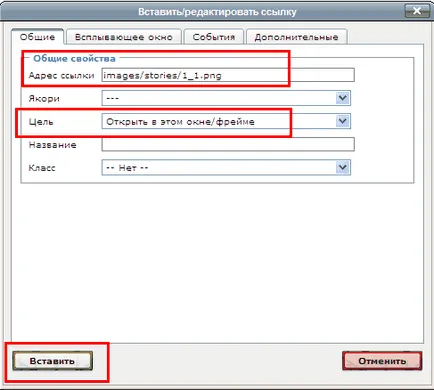
Task: Open the Всплывающее окно tab
Action: [x=124, y=37]
